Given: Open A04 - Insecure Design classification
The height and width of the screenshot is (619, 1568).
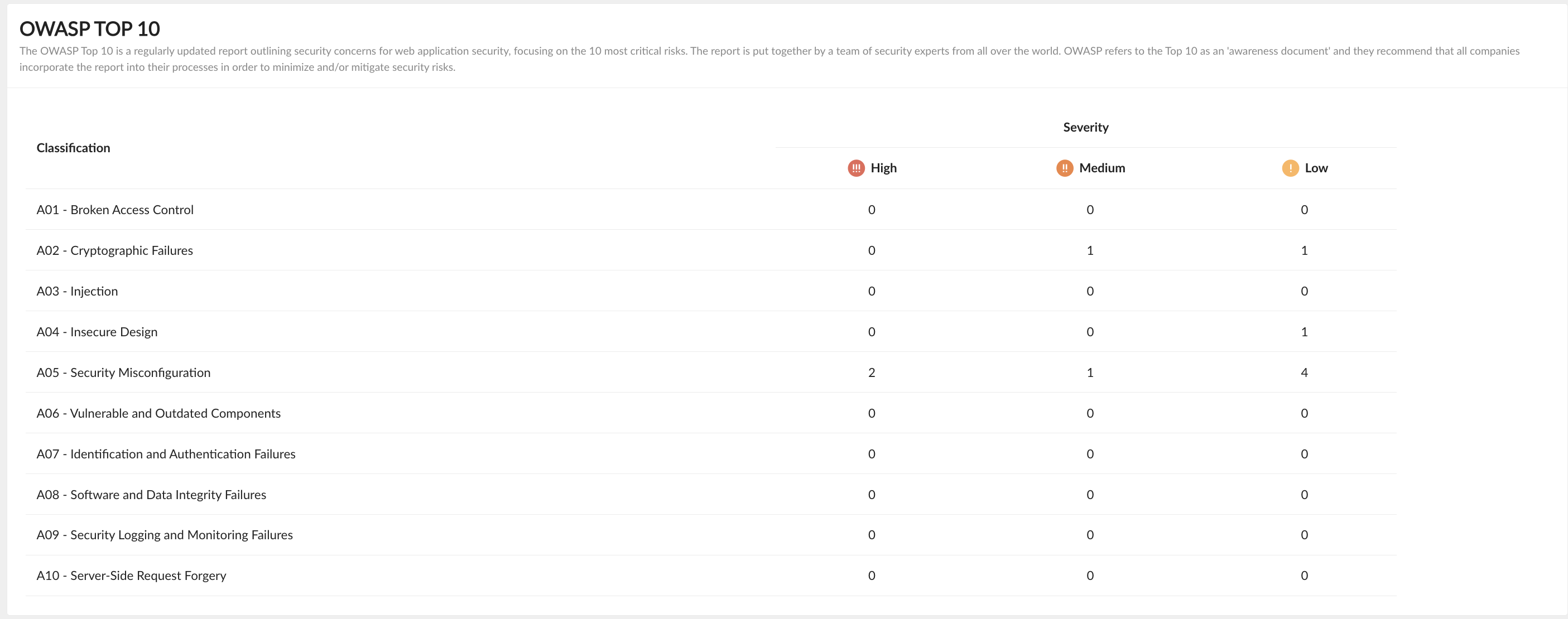Looking at the screenshot, I should [x=97, y=332].
